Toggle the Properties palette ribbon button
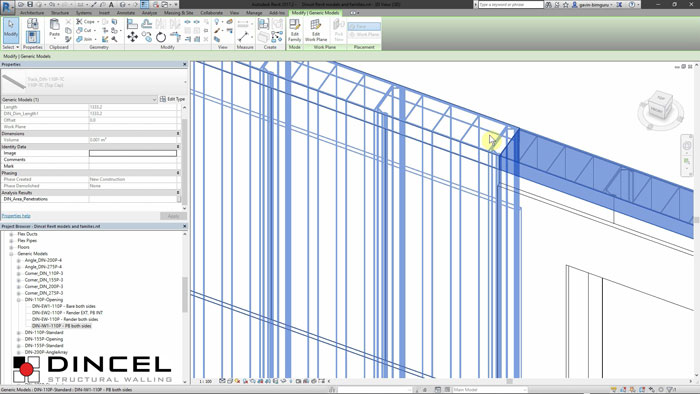This screenshot has height=394, width=700. tap(33, 37)
